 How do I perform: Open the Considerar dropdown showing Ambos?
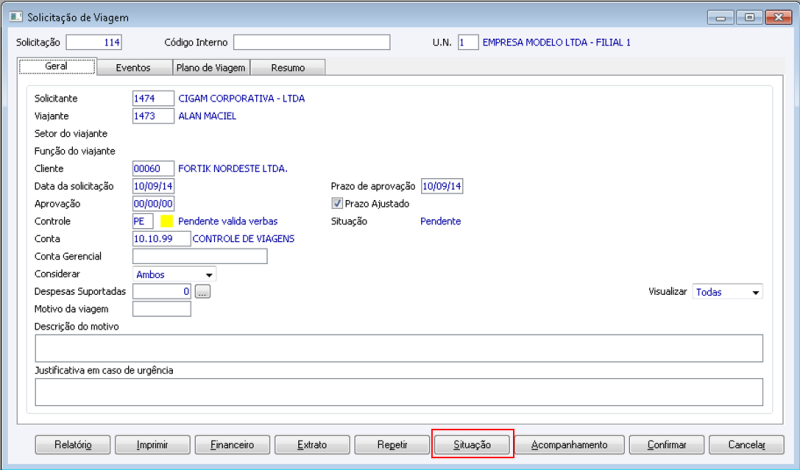coord(174,274)
